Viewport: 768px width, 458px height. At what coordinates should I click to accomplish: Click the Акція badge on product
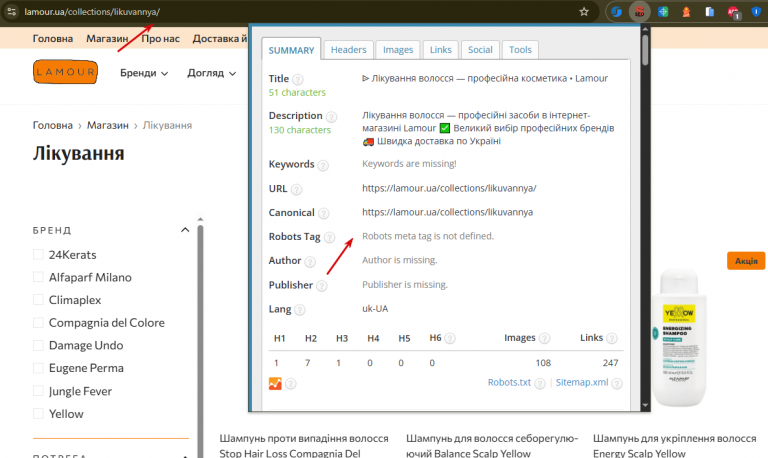click(x=746, y=261)
